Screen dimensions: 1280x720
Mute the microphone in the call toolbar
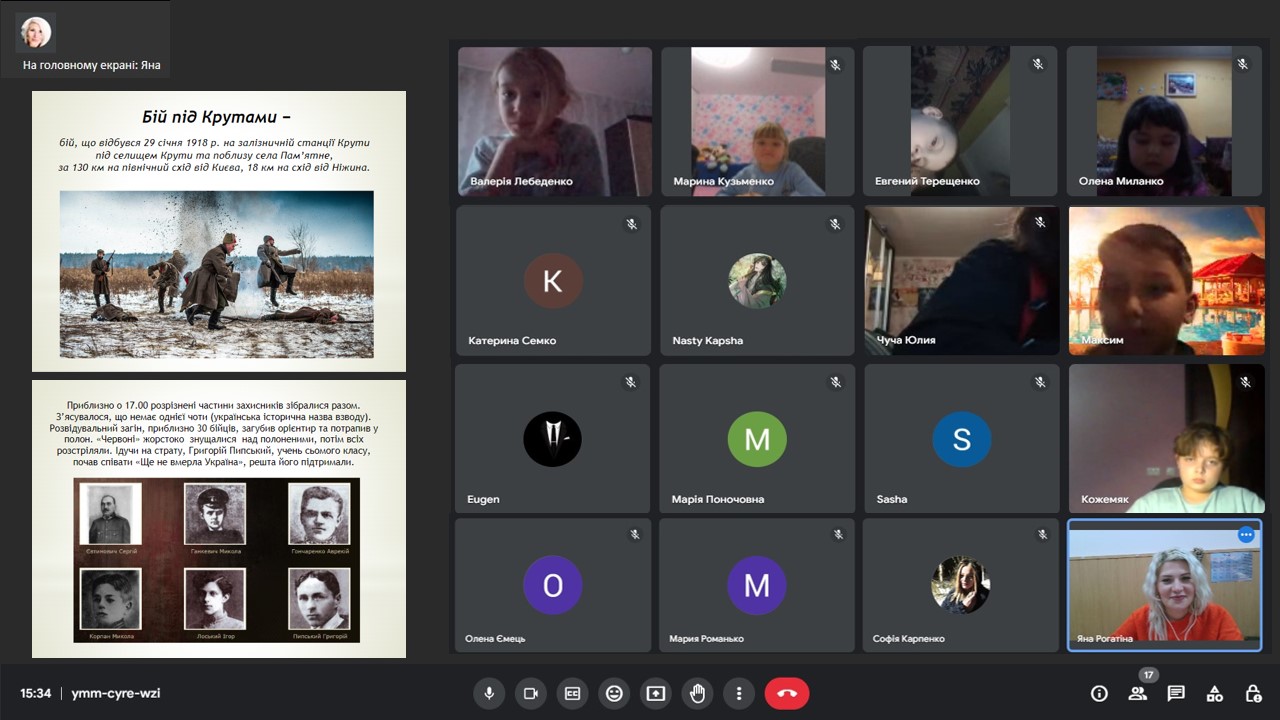pos(489,693)
